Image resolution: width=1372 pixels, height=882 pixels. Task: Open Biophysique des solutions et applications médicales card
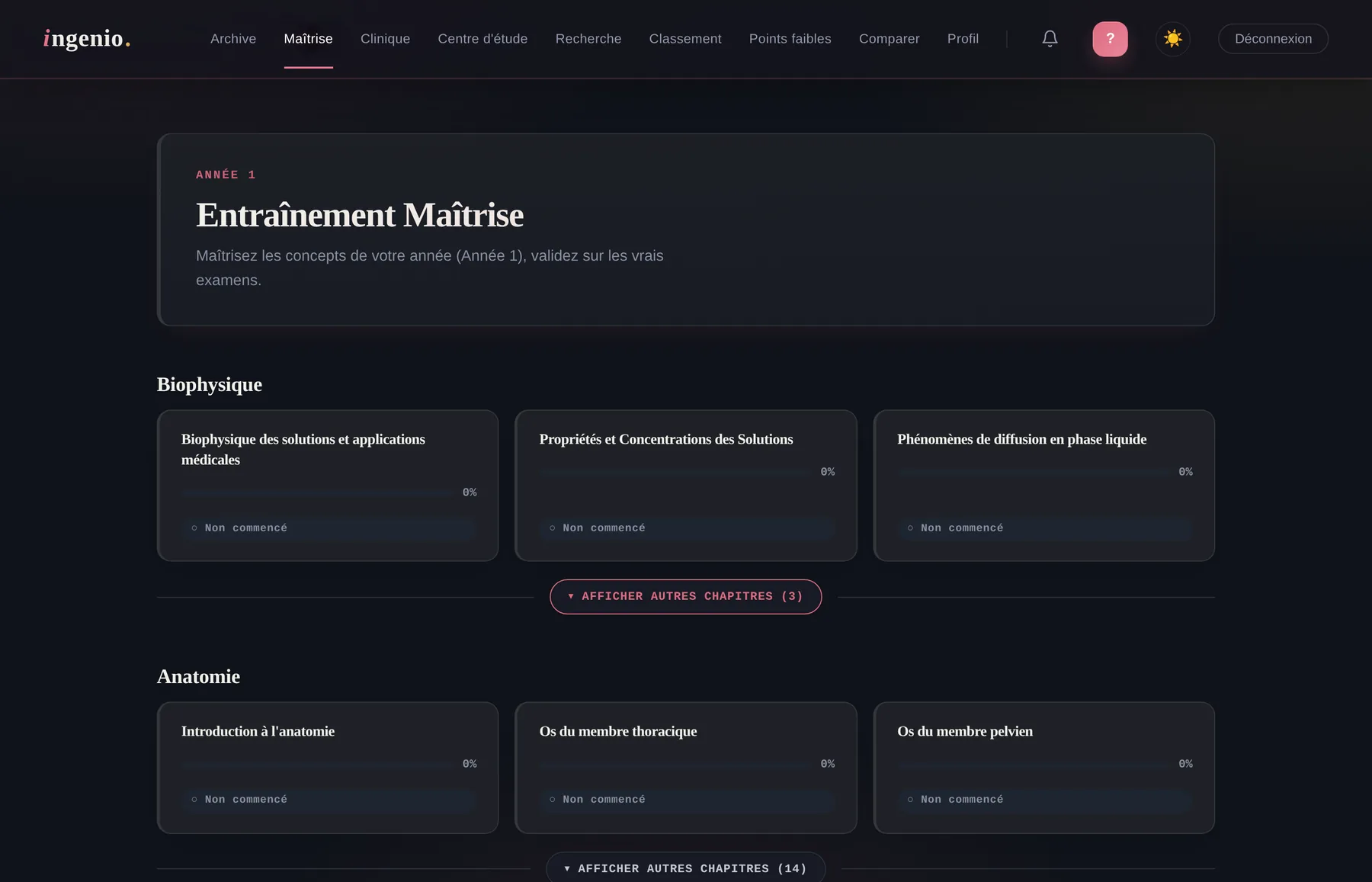[328, 486]
